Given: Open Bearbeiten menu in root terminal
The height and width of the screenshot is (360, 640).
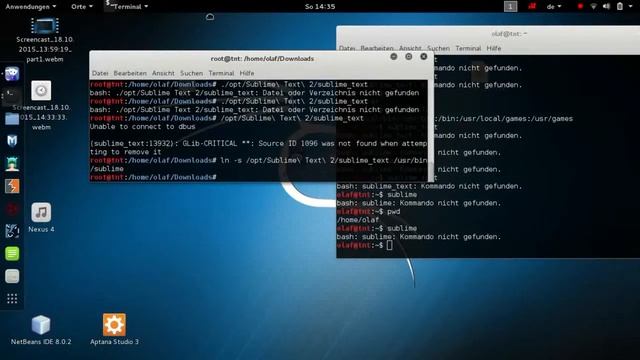Looking at the screenshot, I should (130, 73).
